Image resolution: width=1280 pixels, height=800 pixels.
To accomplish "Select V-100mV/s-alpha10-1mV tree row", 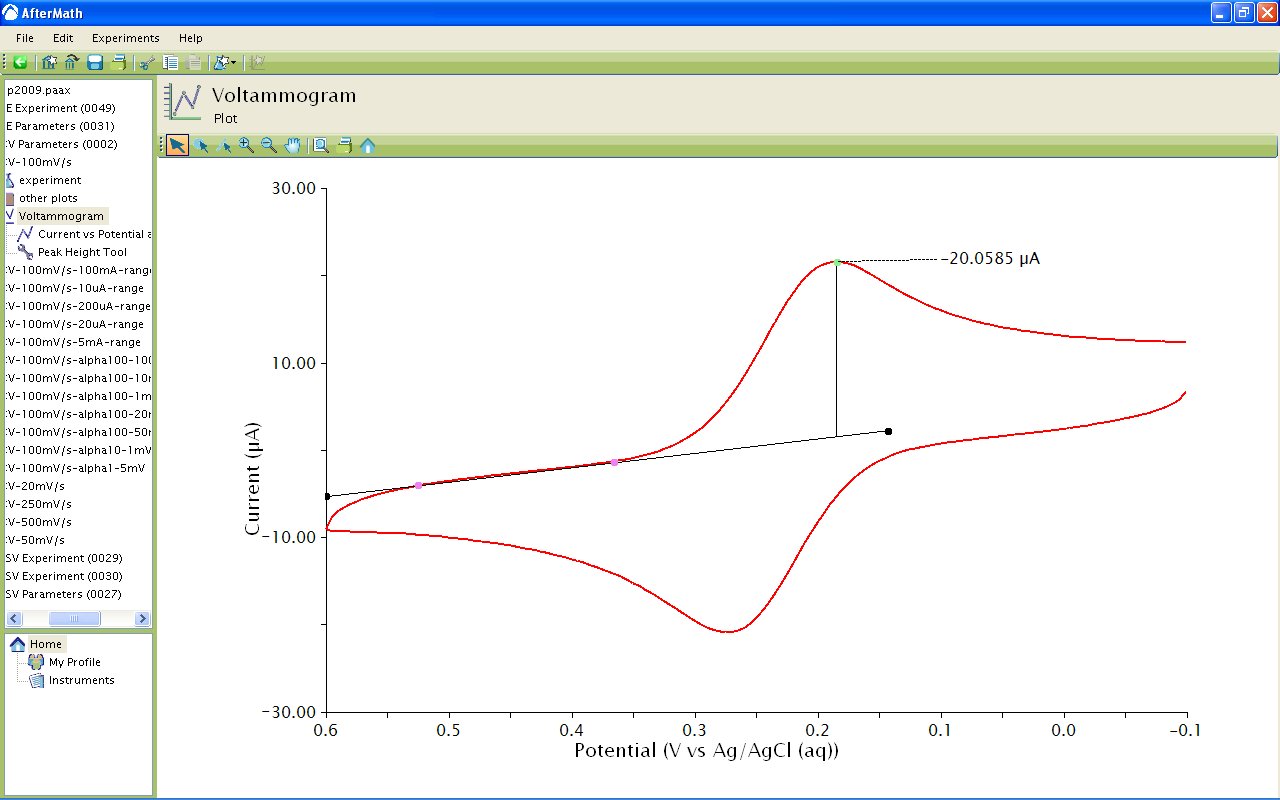I will pyautogui.click(x=78, y=450).
